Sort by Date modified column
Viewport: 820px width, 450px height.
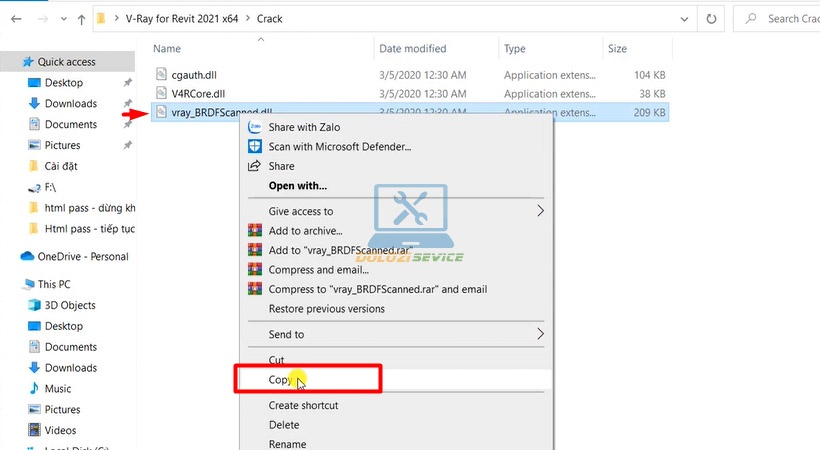point(413,49)
